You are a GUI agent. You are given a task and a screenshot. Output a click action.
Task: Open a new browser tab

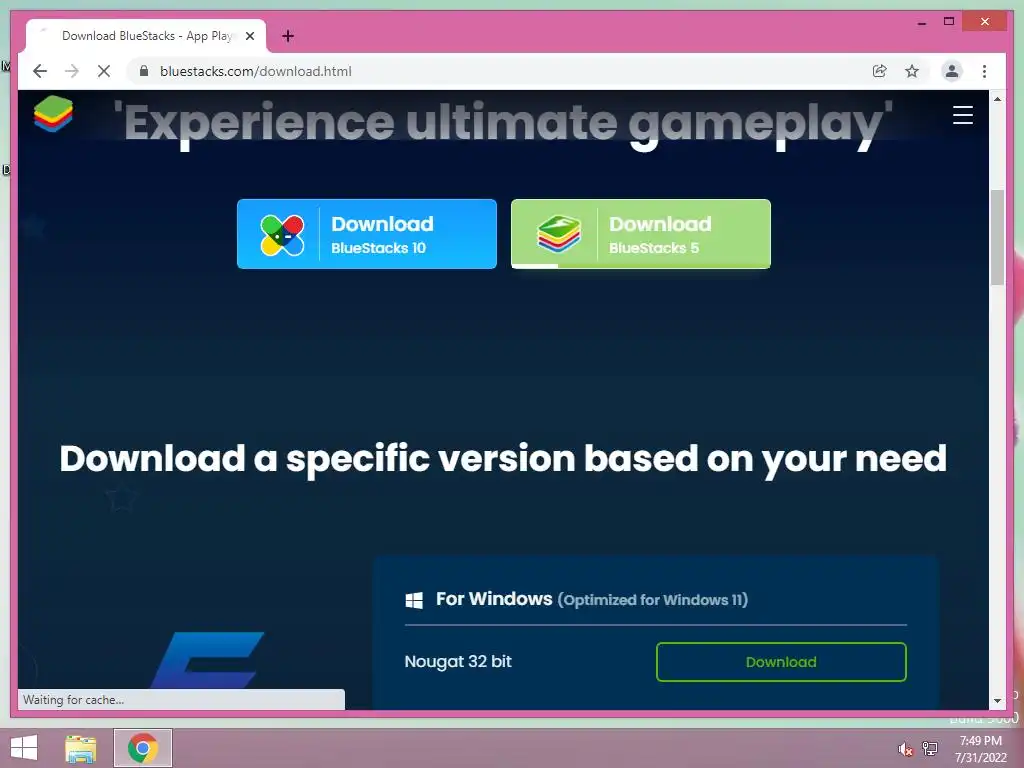288,36
